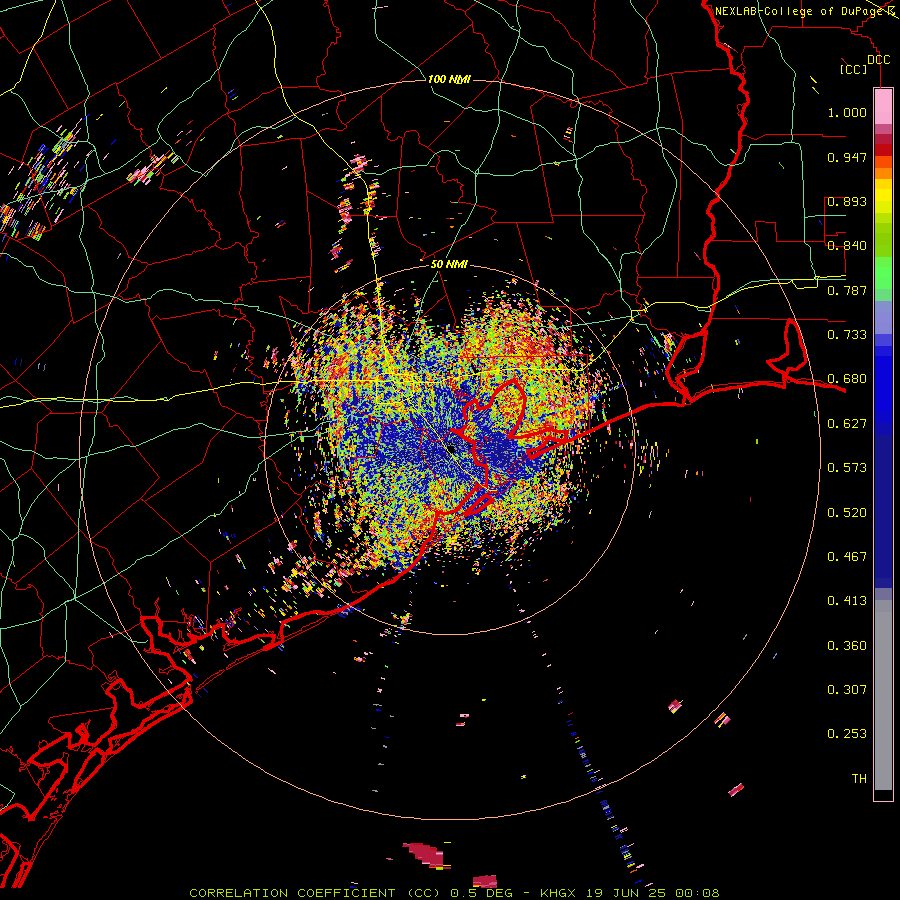Select the 0.787 scale value

pyautogui.click(x=847, y=290)
